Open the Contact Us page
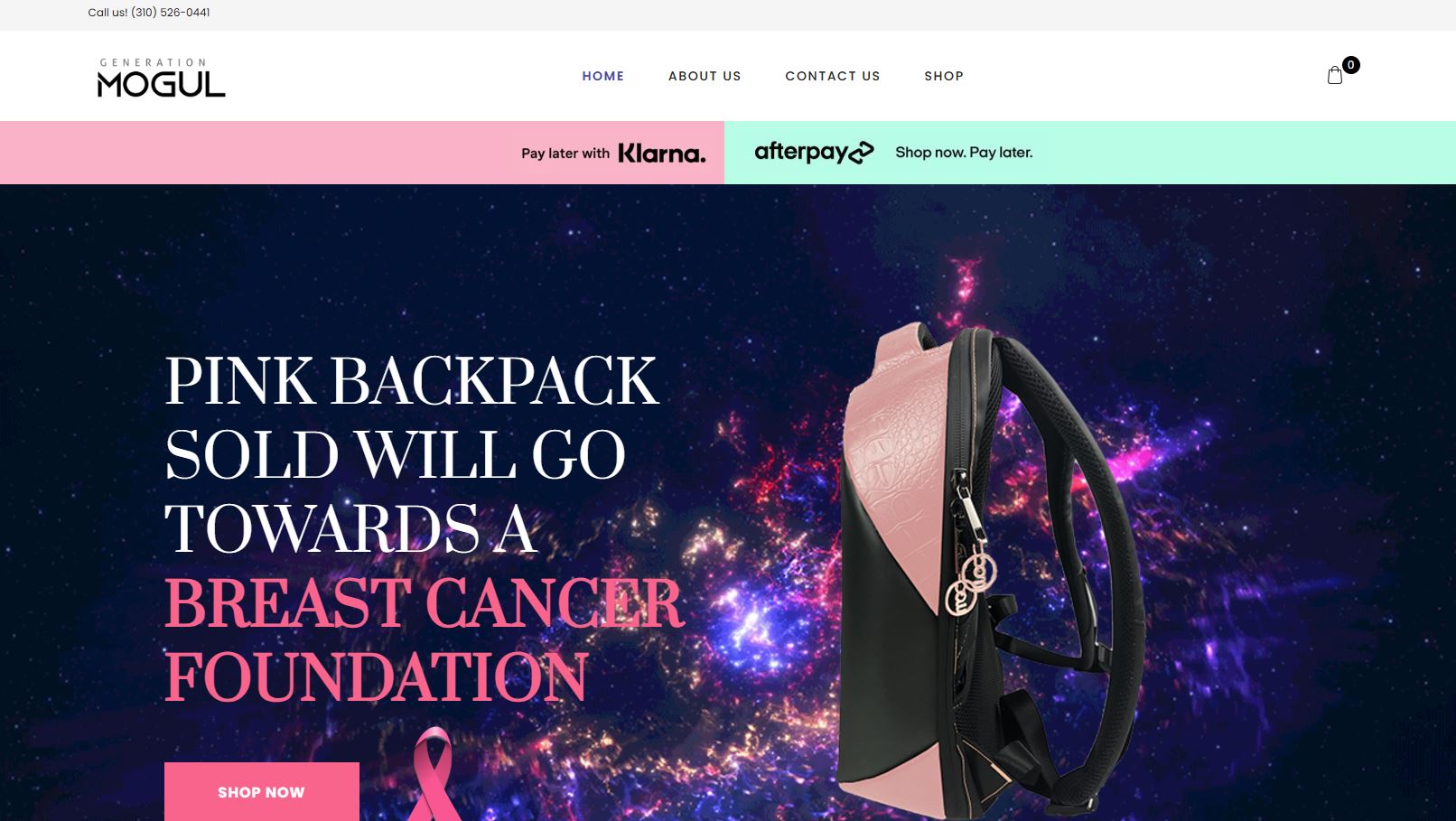The height and width of the screenshot is (821, 1456). [x=833, y=76]
